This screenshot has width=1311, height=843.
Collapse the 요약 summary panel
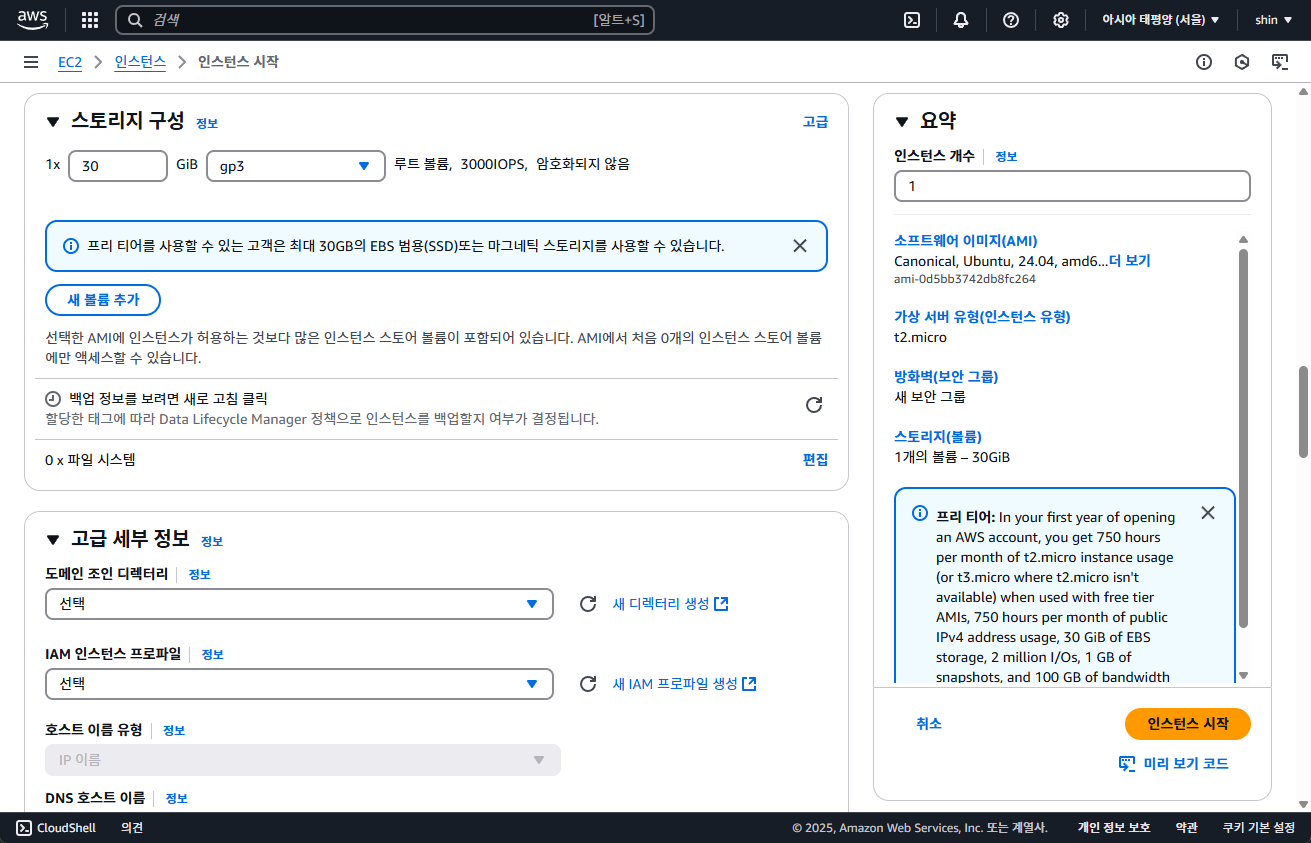pos(902,122)
